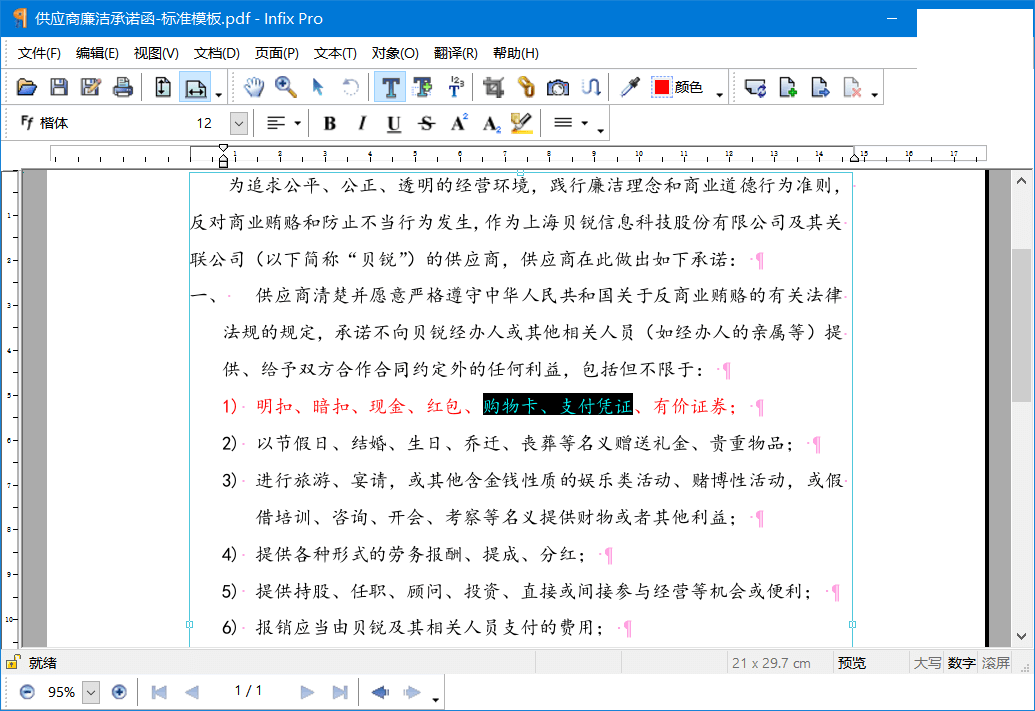Toggle Subscript formatting

pos(491,123)
